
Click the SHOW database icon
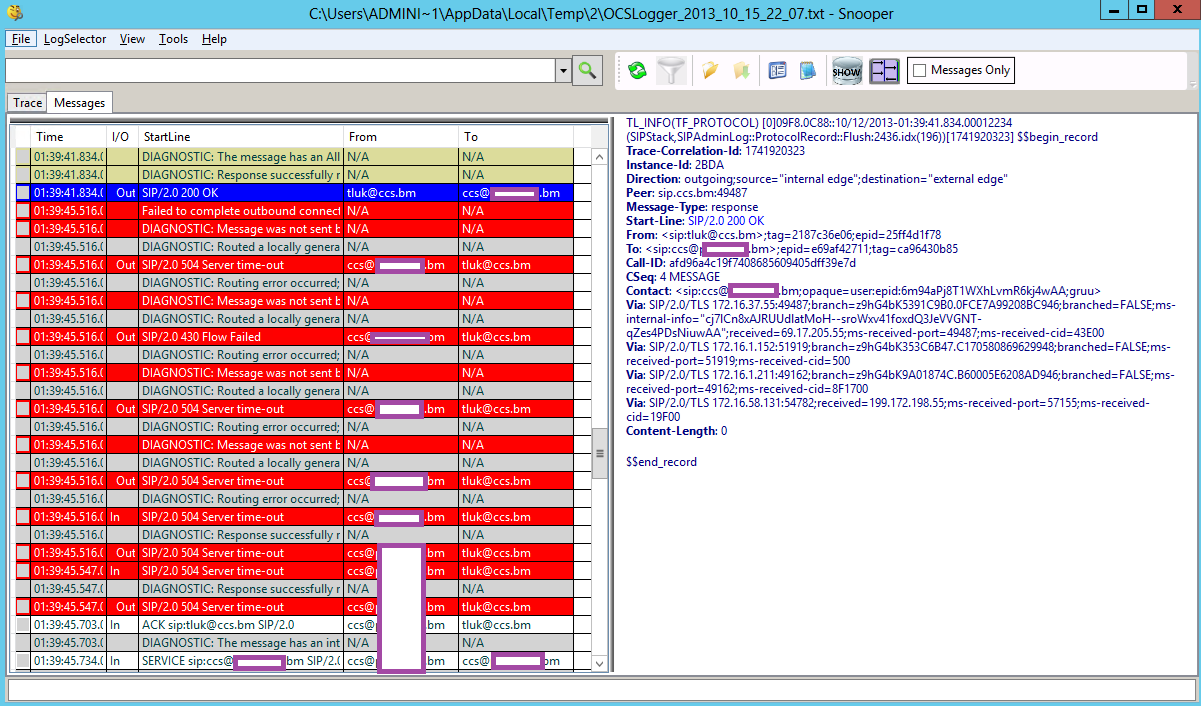tap(847, 71)
